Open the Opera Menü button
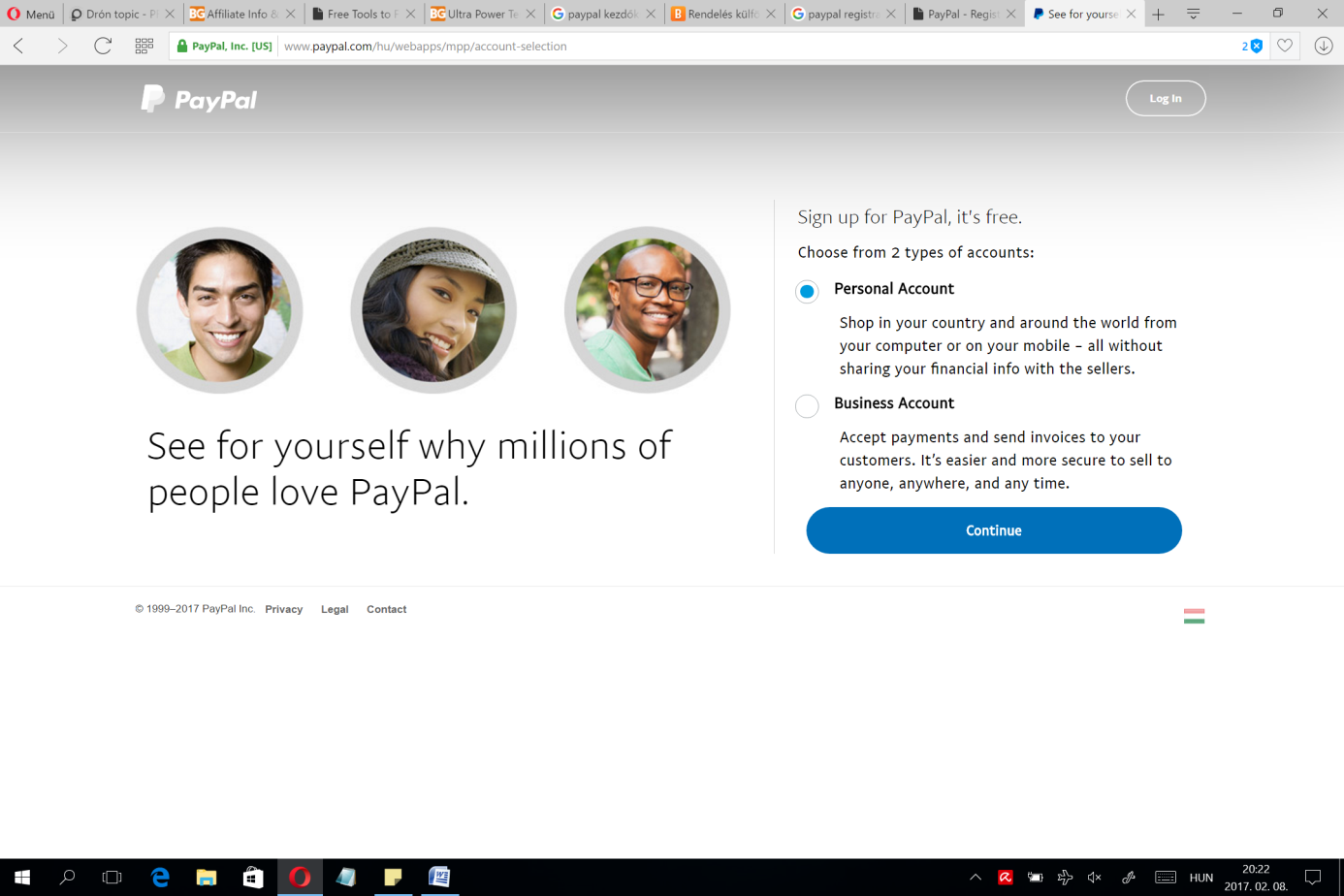1344x896 pixels. [31, 14]
